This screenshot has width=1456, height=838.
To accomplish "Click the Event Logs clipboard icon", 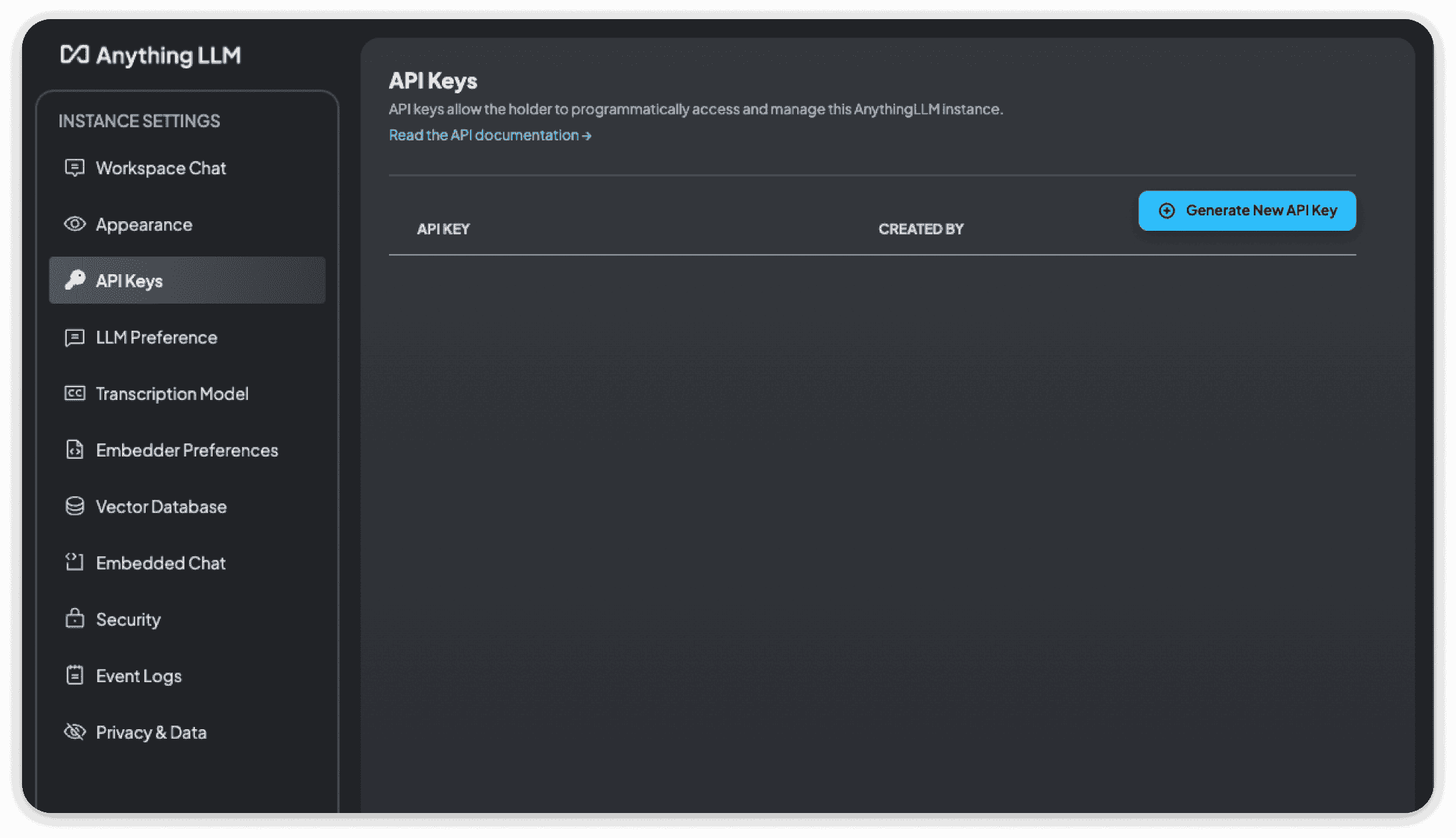I will 74,675.
